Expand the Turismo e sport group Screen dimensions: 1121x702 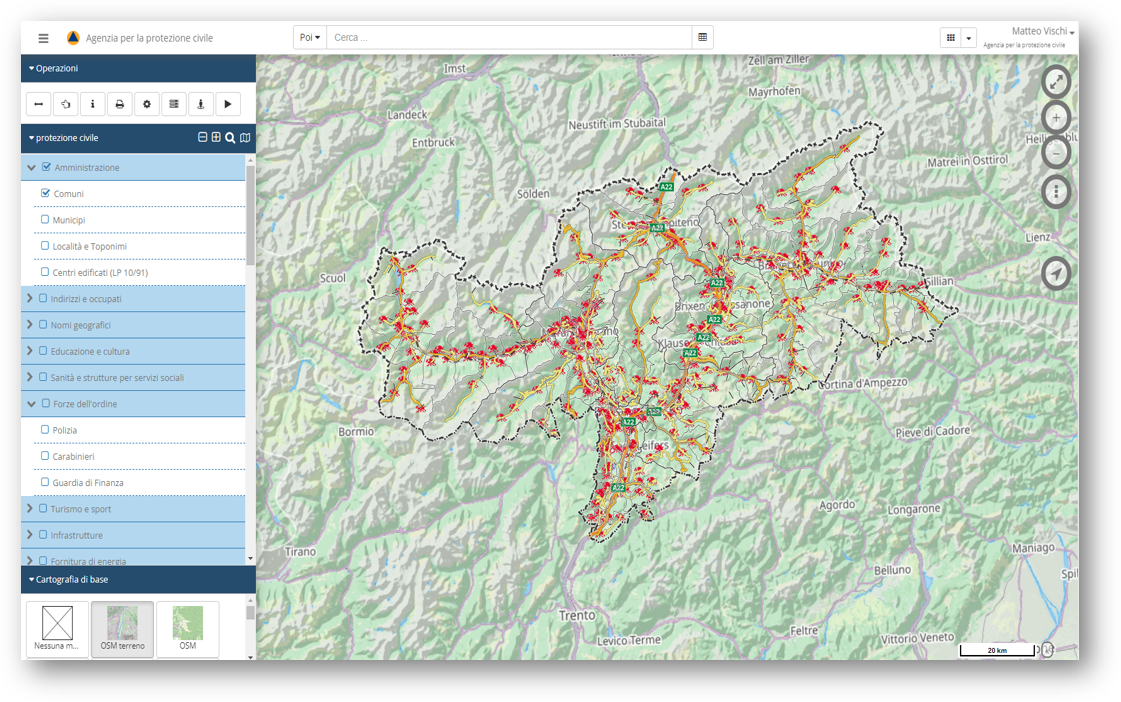click(x=30, y=509)
